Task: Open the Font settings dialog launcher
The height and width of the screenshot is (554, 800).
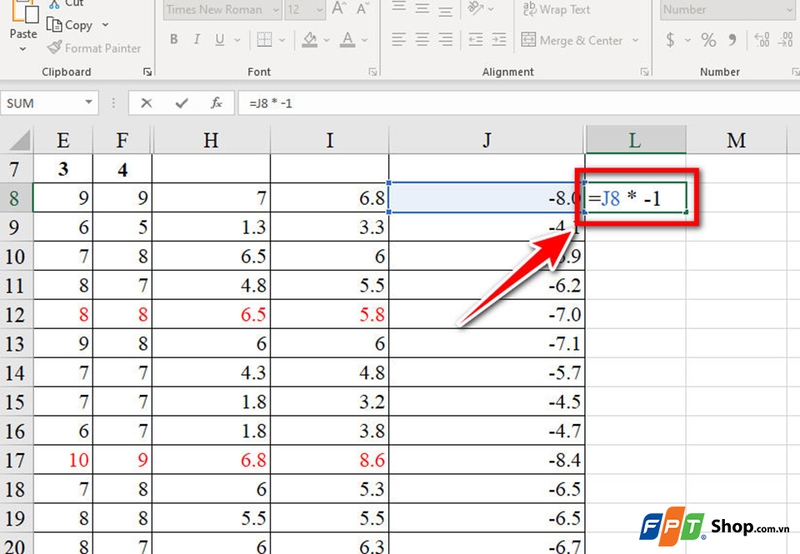Action: [373, 72]
